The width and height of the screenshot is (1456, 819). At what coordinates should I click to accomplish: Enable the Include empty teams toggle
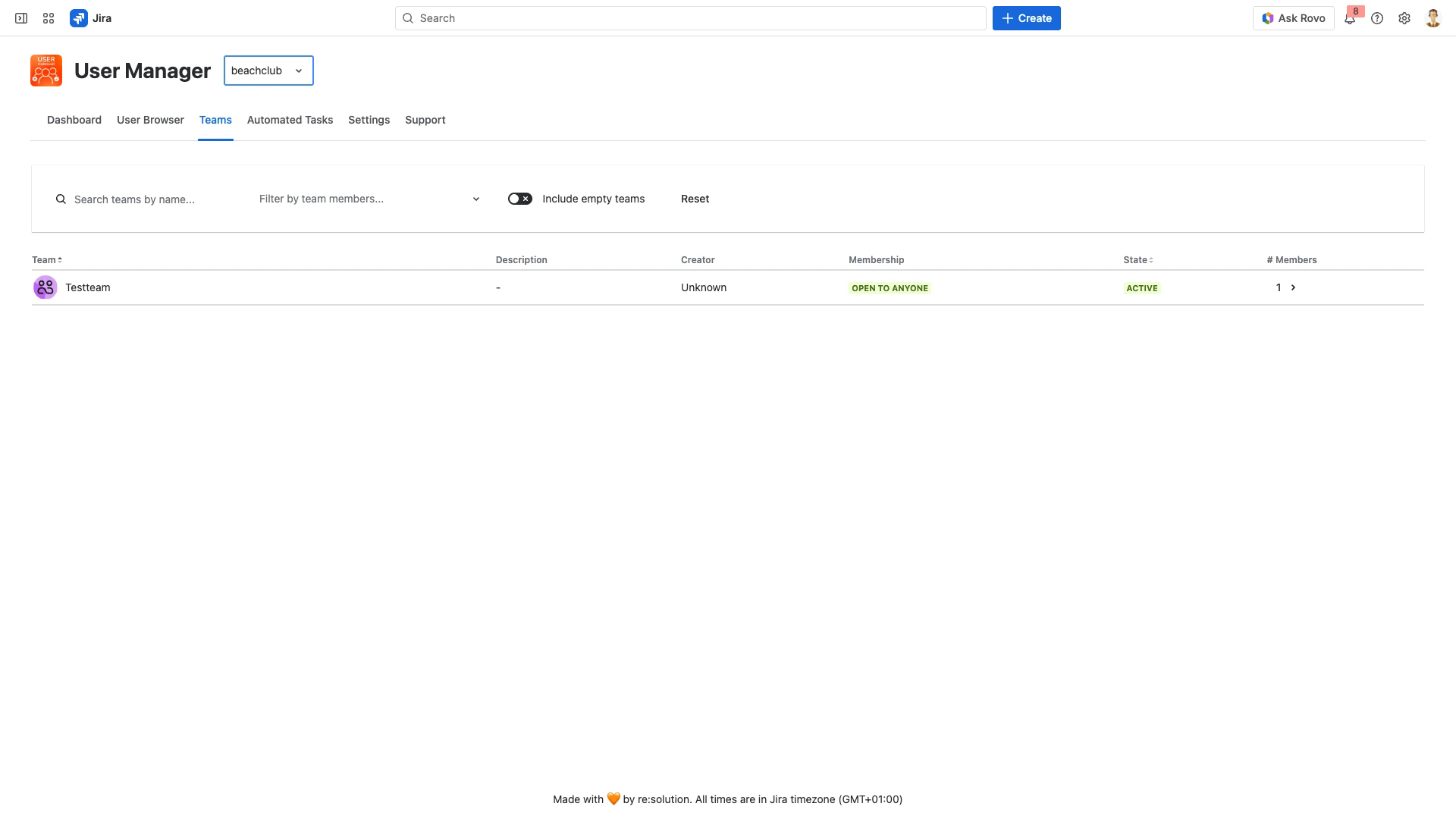[x=520, y=198]
